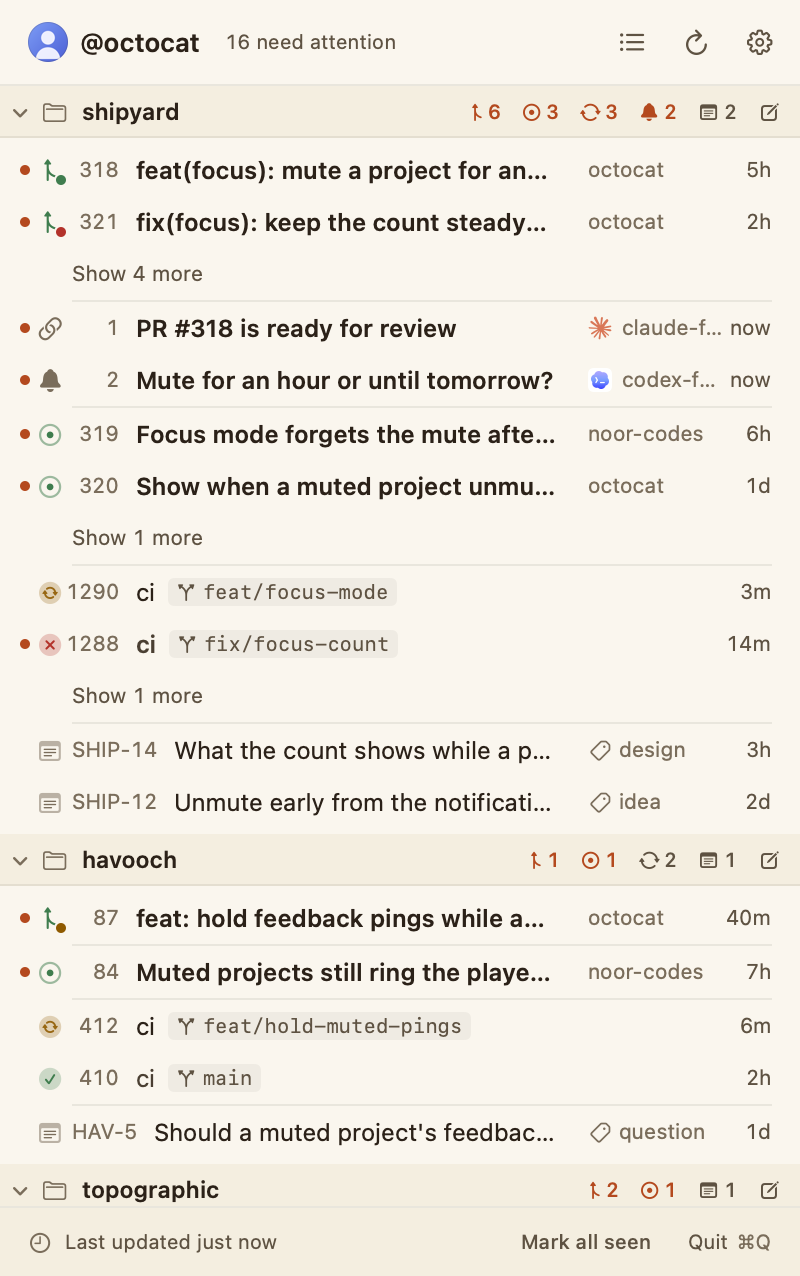Click shipyard workflow runs count 3
The image size is (800, 1276).
(x=599, y=112)
